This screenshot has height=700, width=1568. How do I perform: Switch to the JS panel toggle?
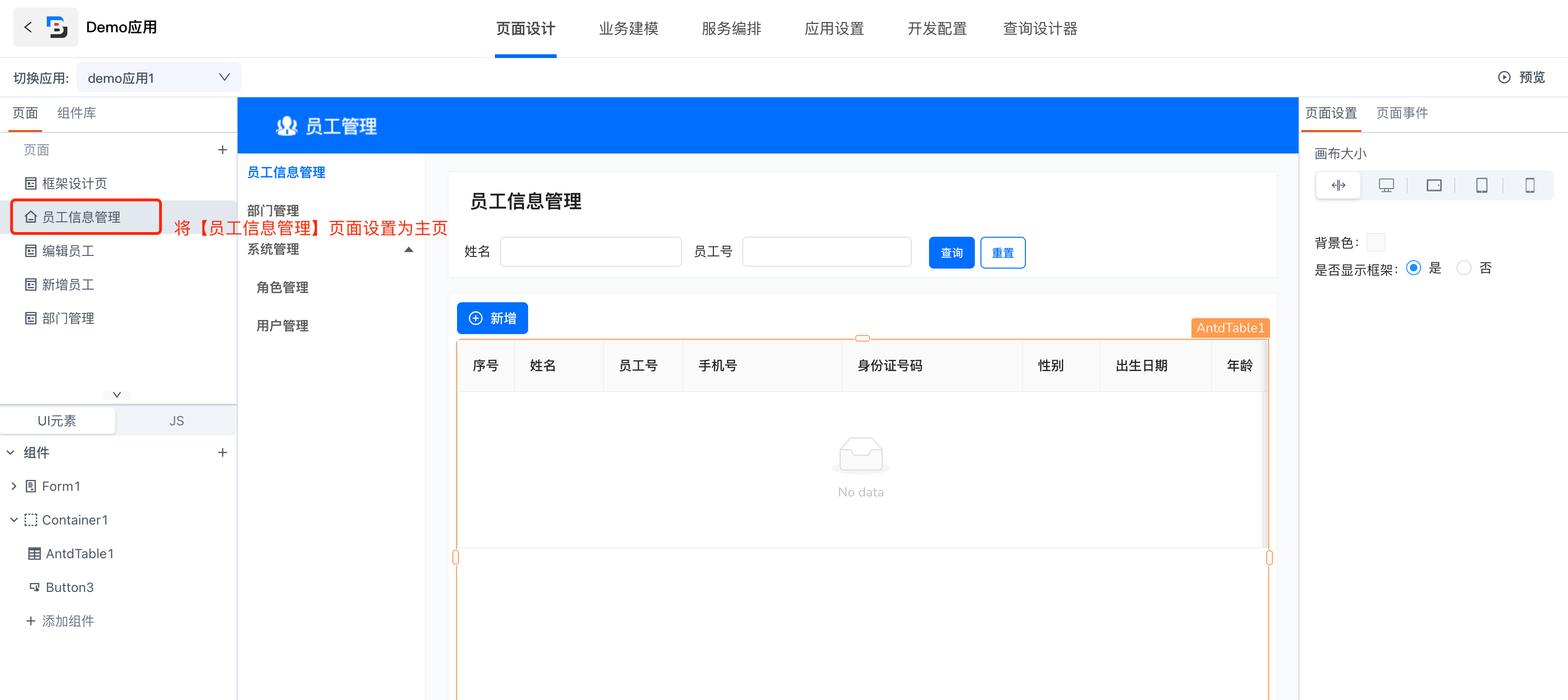tap(176, 421)
